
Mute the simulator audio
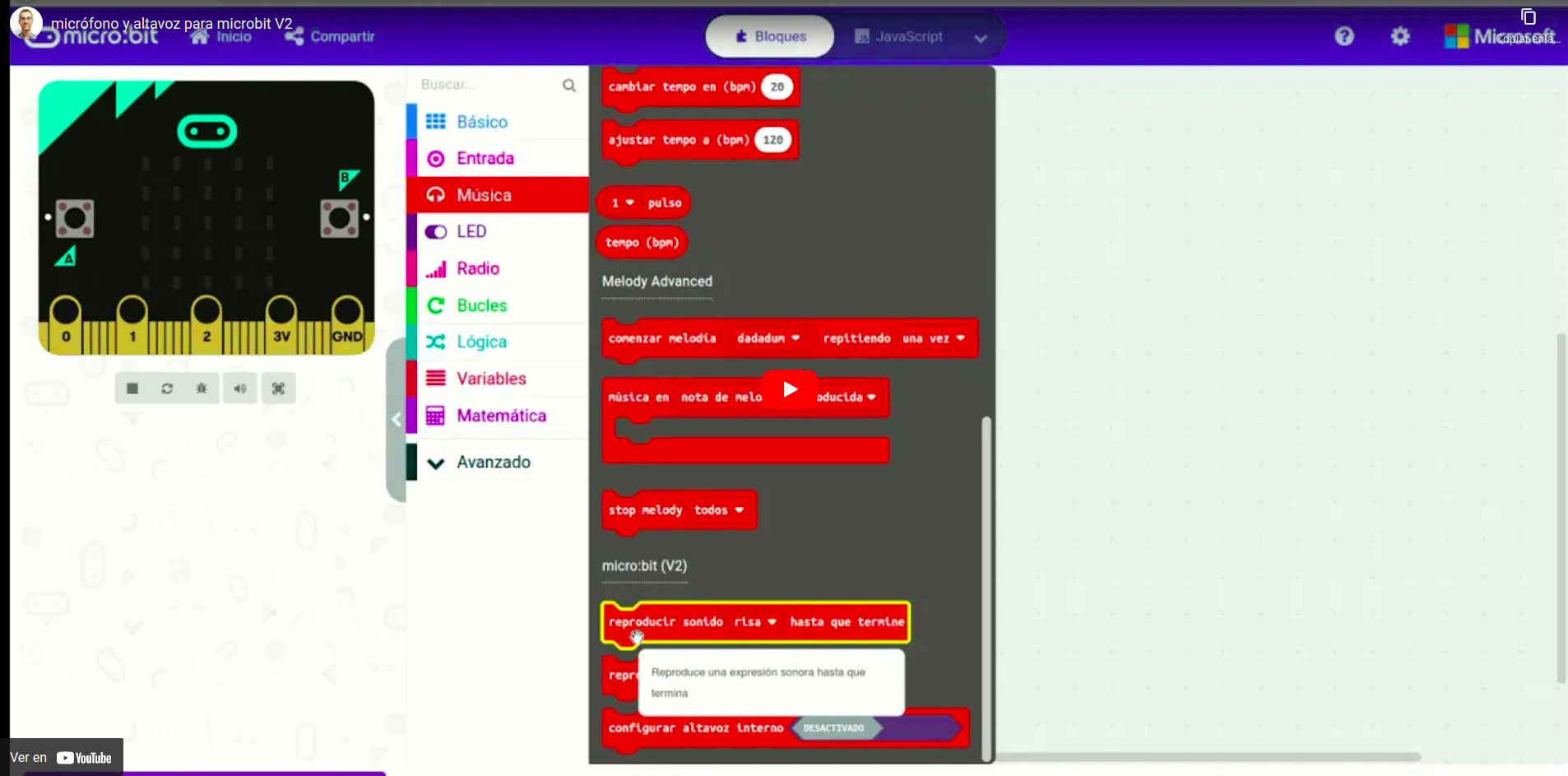[x=239, y=388]
